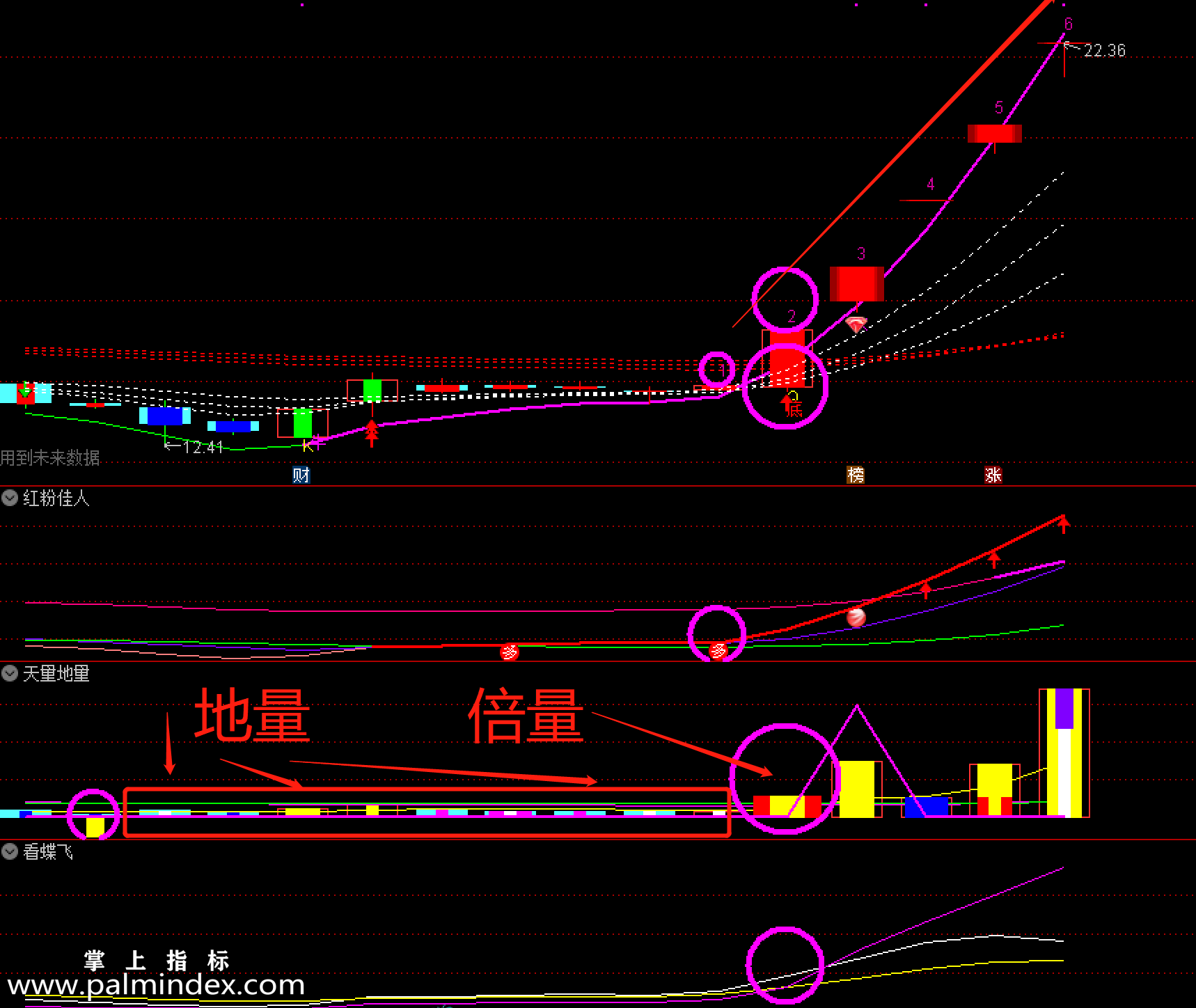Select the red candle numbered 2
This screenshot has height=1008, width=1196.
tap(787, 359)
